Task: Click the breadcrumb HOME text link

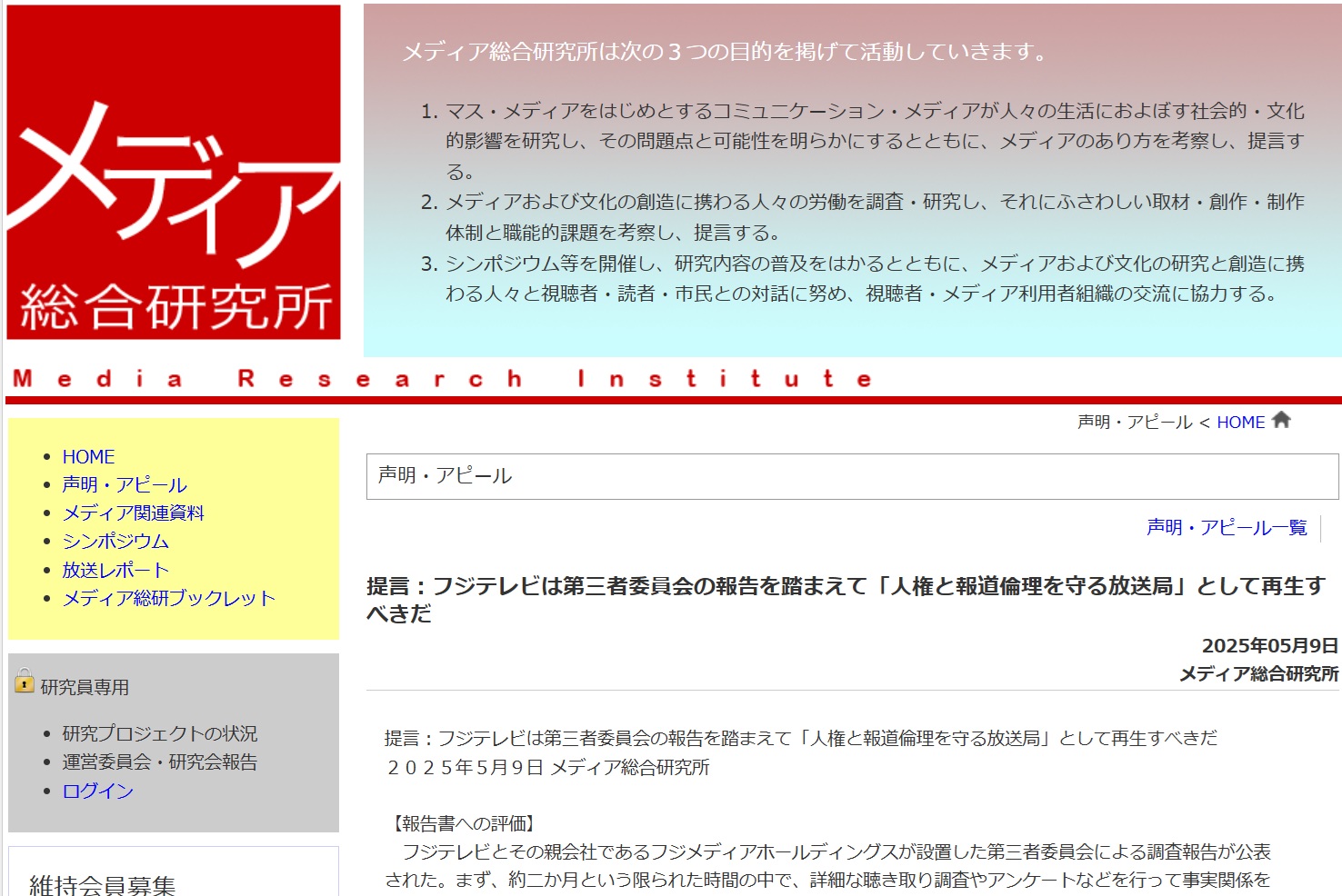Action: (1241, 422)
